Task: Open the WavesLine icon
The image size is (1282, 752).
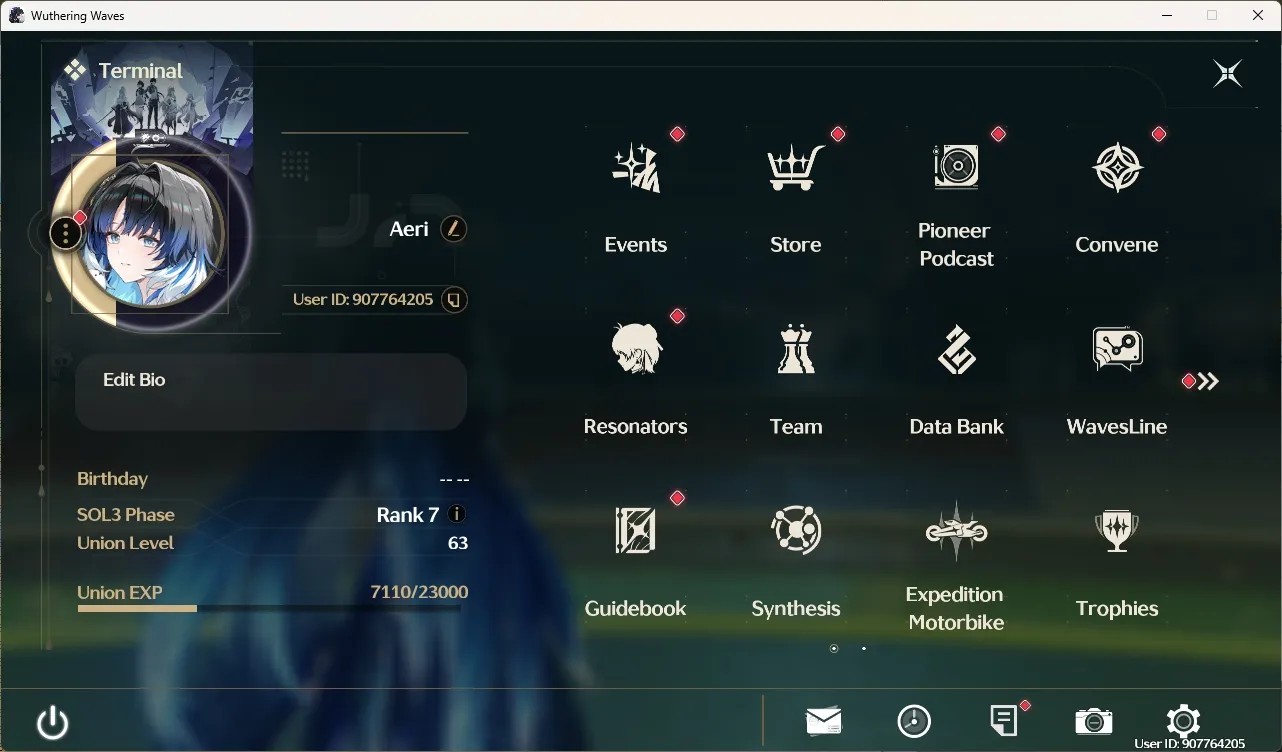Action: (1117, 349)
